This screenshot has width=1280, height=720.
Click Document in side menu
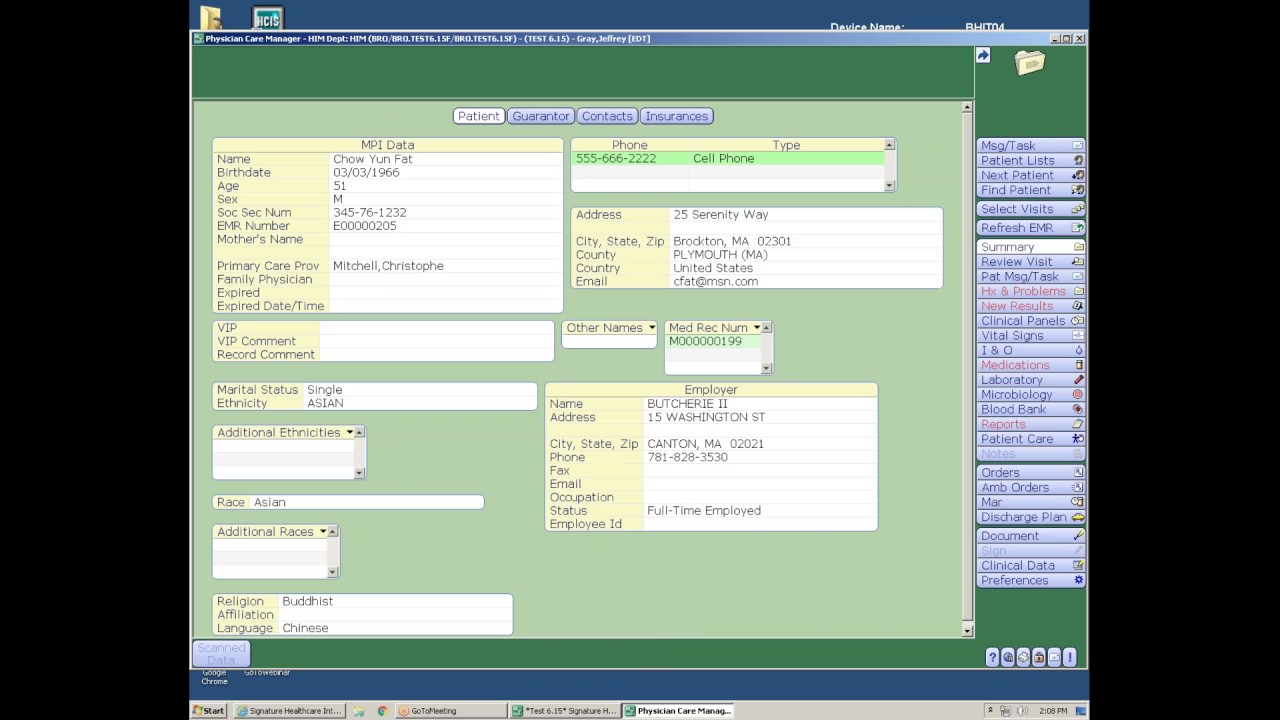click(1031, 536)
